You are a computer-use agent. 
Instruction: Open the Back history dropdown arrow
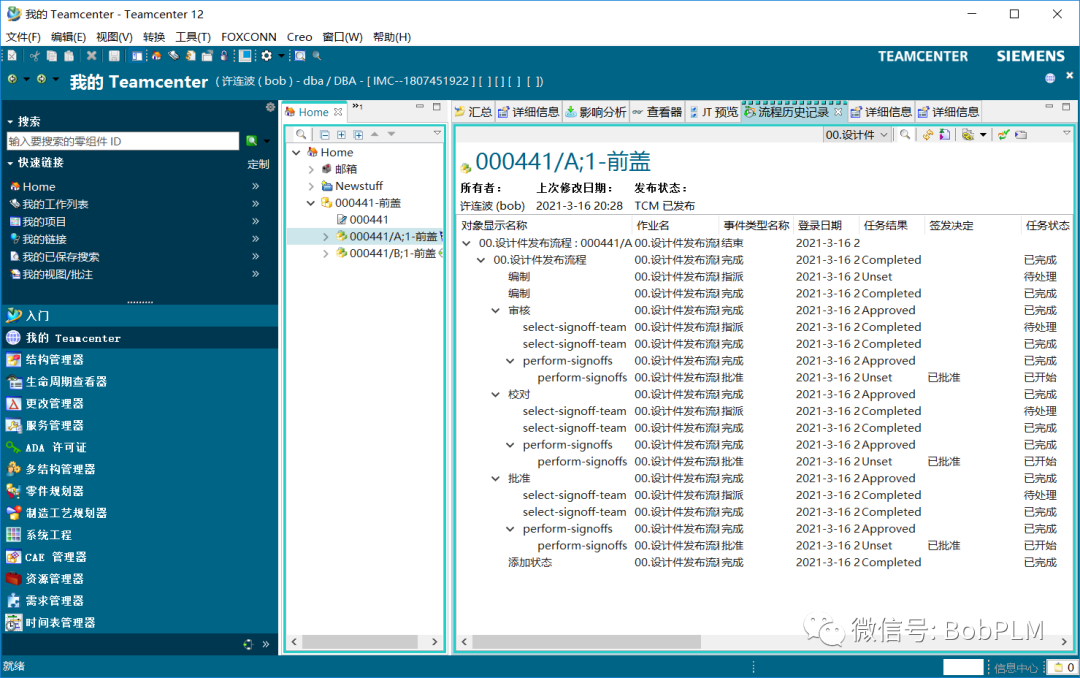[x=26, y=79]
